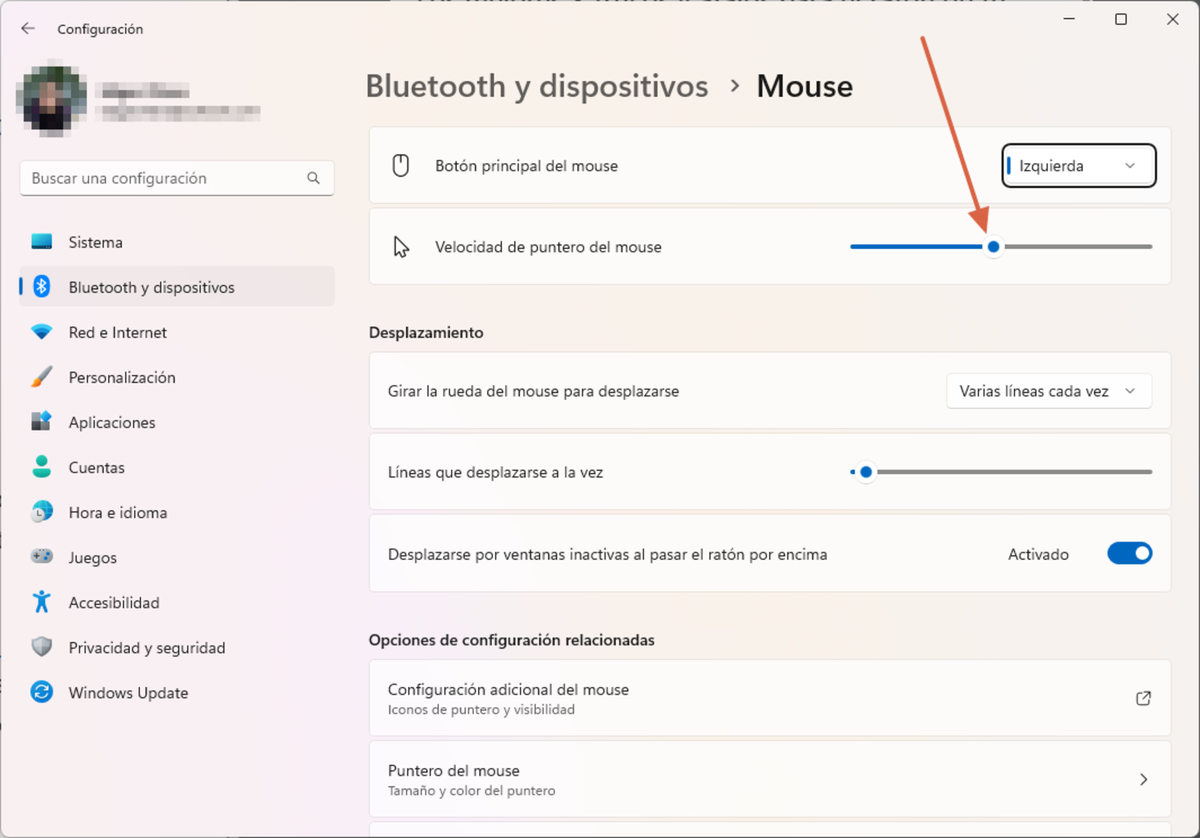Open Aplicaciones via its sidebar icon
Screen dimensions: 1200x838
(x=40, y=422)
